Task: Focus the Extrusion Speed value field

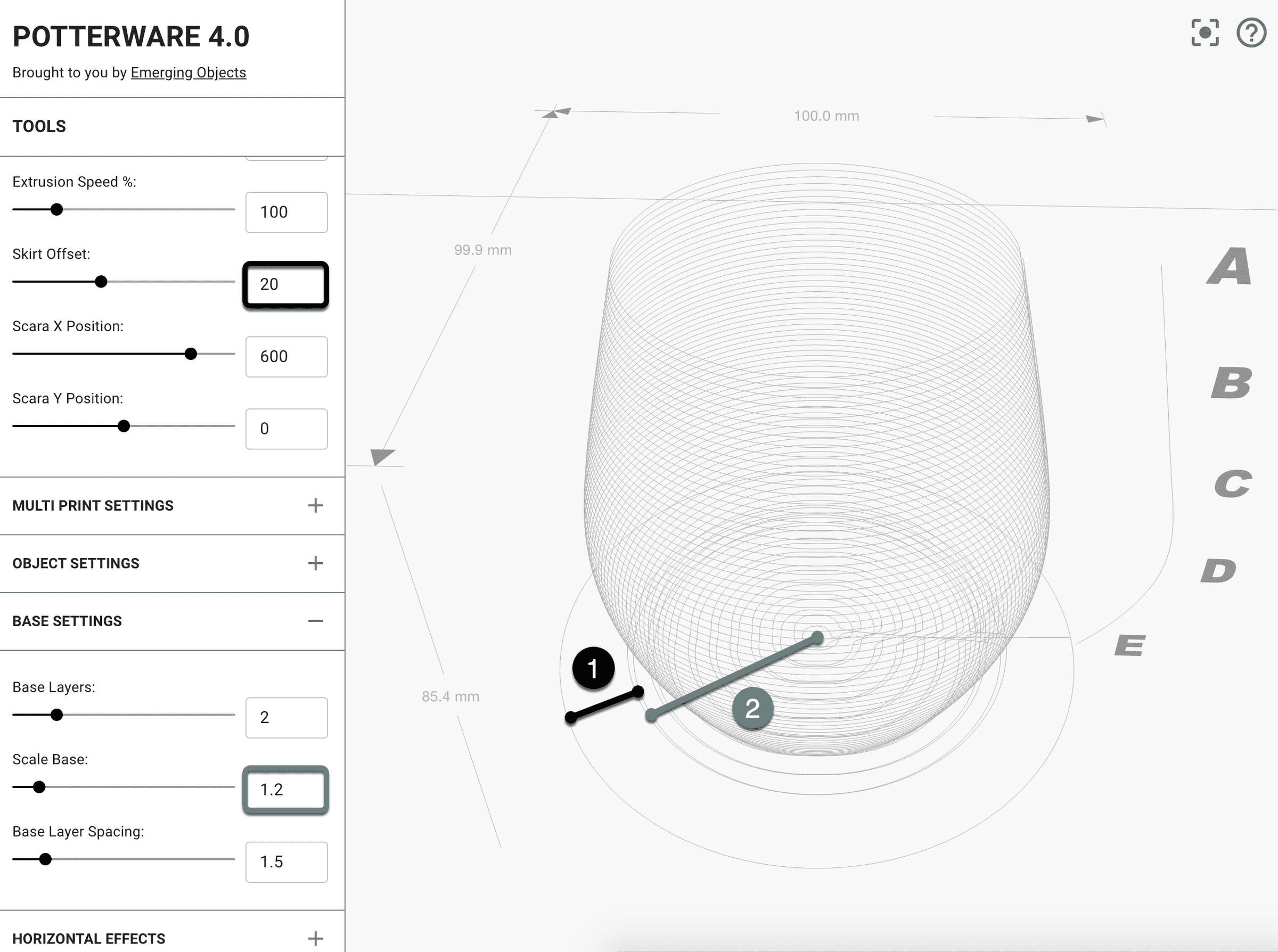Action: [x=286, y=212]
